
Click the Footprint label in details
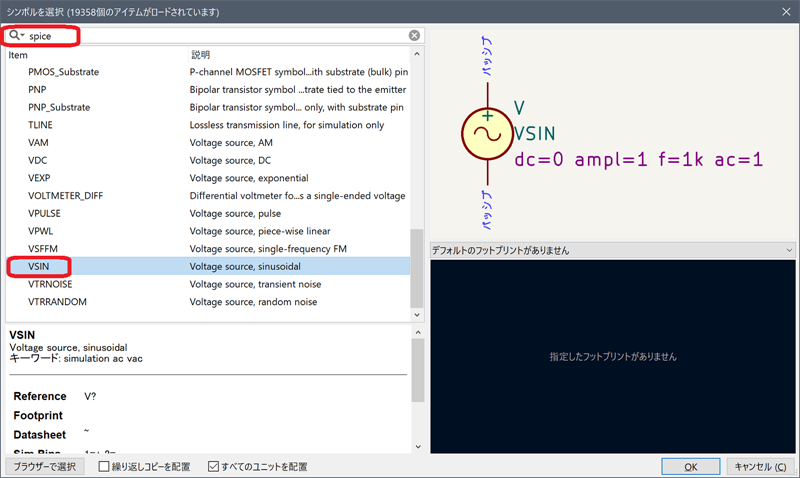[38, 416]
